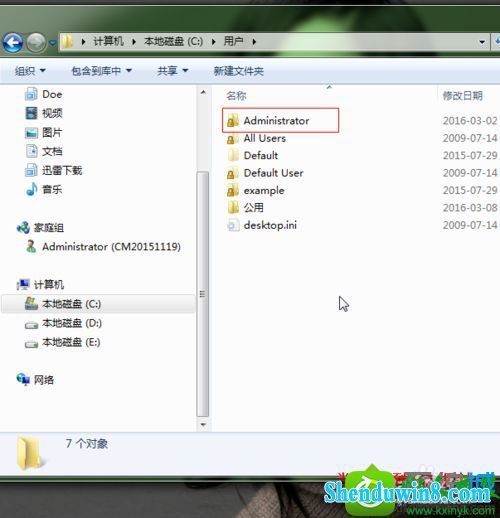The width and height of the screenshot is (500, 518).
Task: Click the 网络 network icon
Action: click(23, 379)
